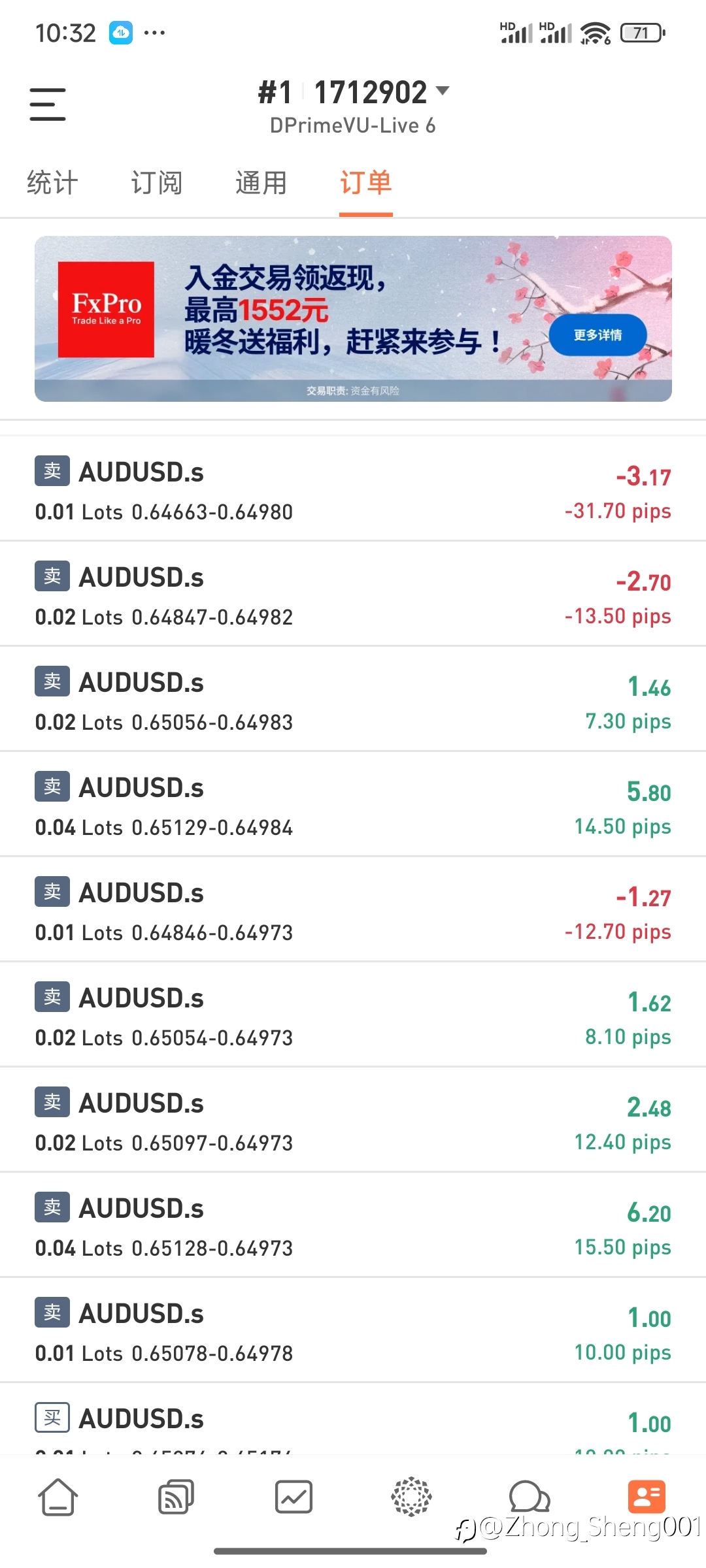Open the hamburger menu icon
Screen dimensions: 706x1568
pyautogui.click(x=48, y=105)
